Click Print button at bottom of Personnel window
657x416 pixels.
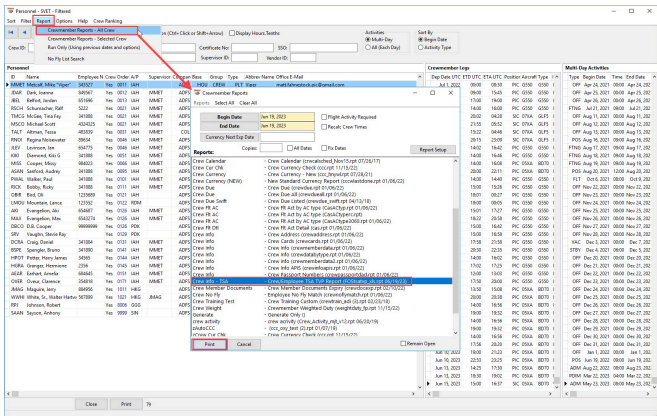pos(126,404)
